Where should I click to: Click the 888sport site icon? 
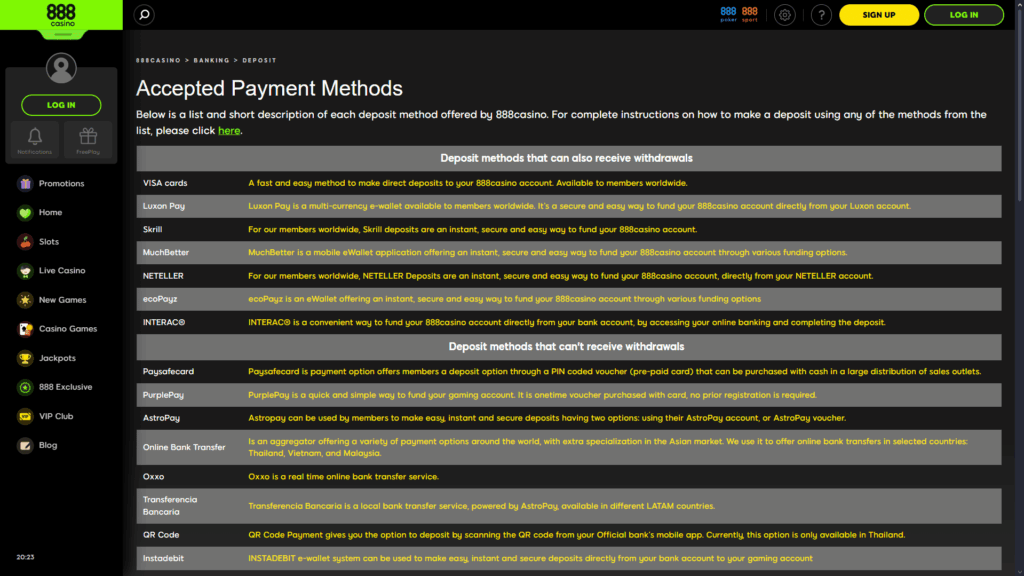(x=748, y=14)
